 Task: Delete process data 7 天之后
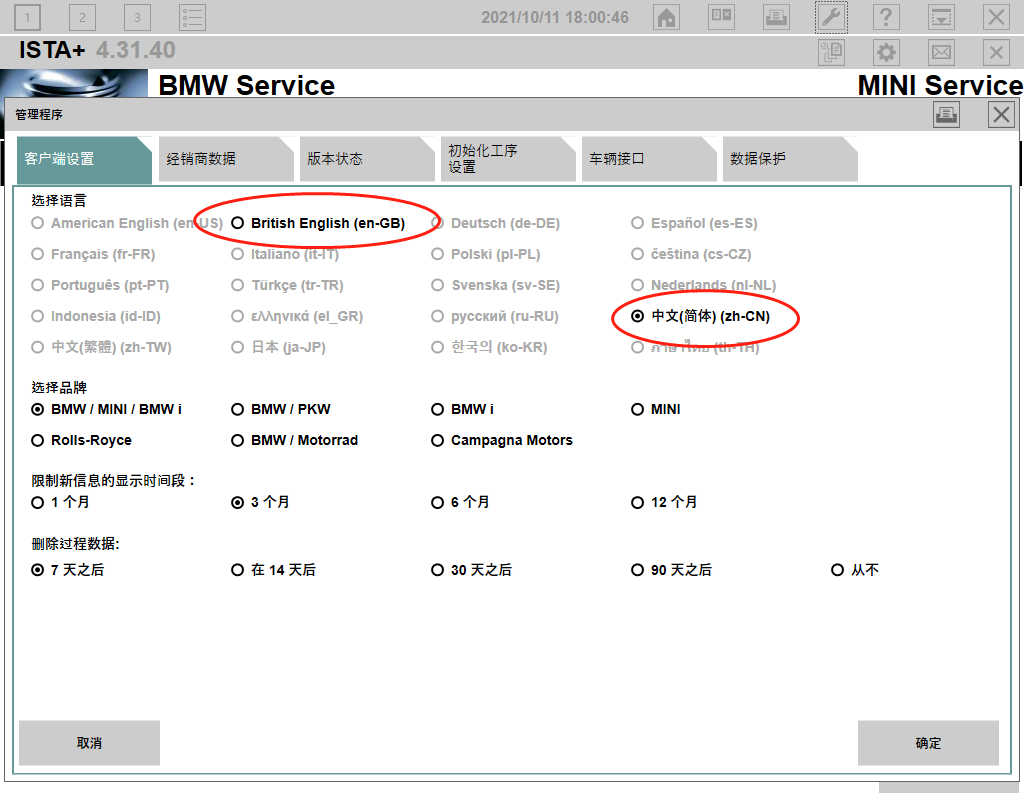[x=67, y=570]
